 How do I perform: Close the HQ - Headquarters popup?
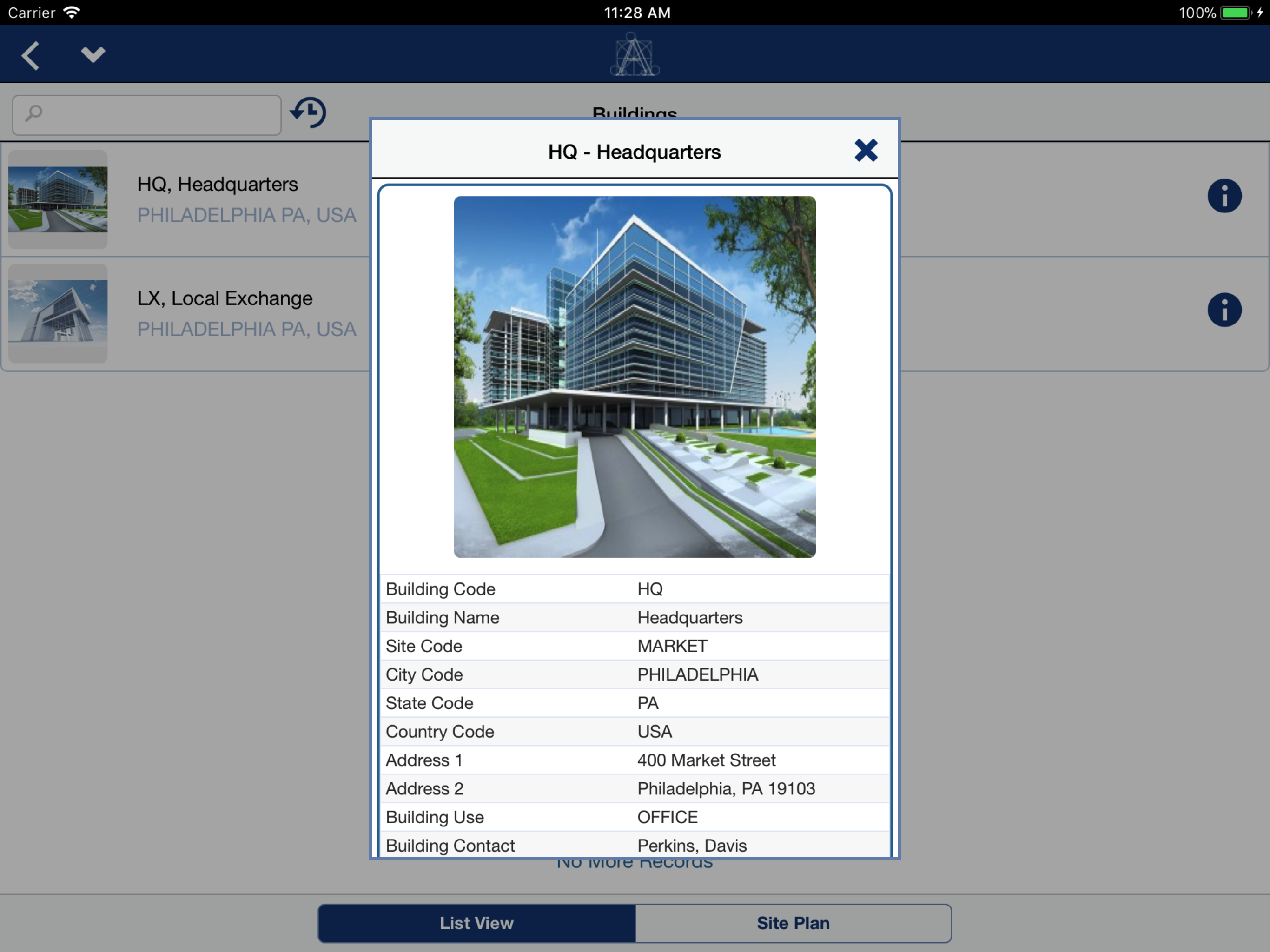point(865,151)
